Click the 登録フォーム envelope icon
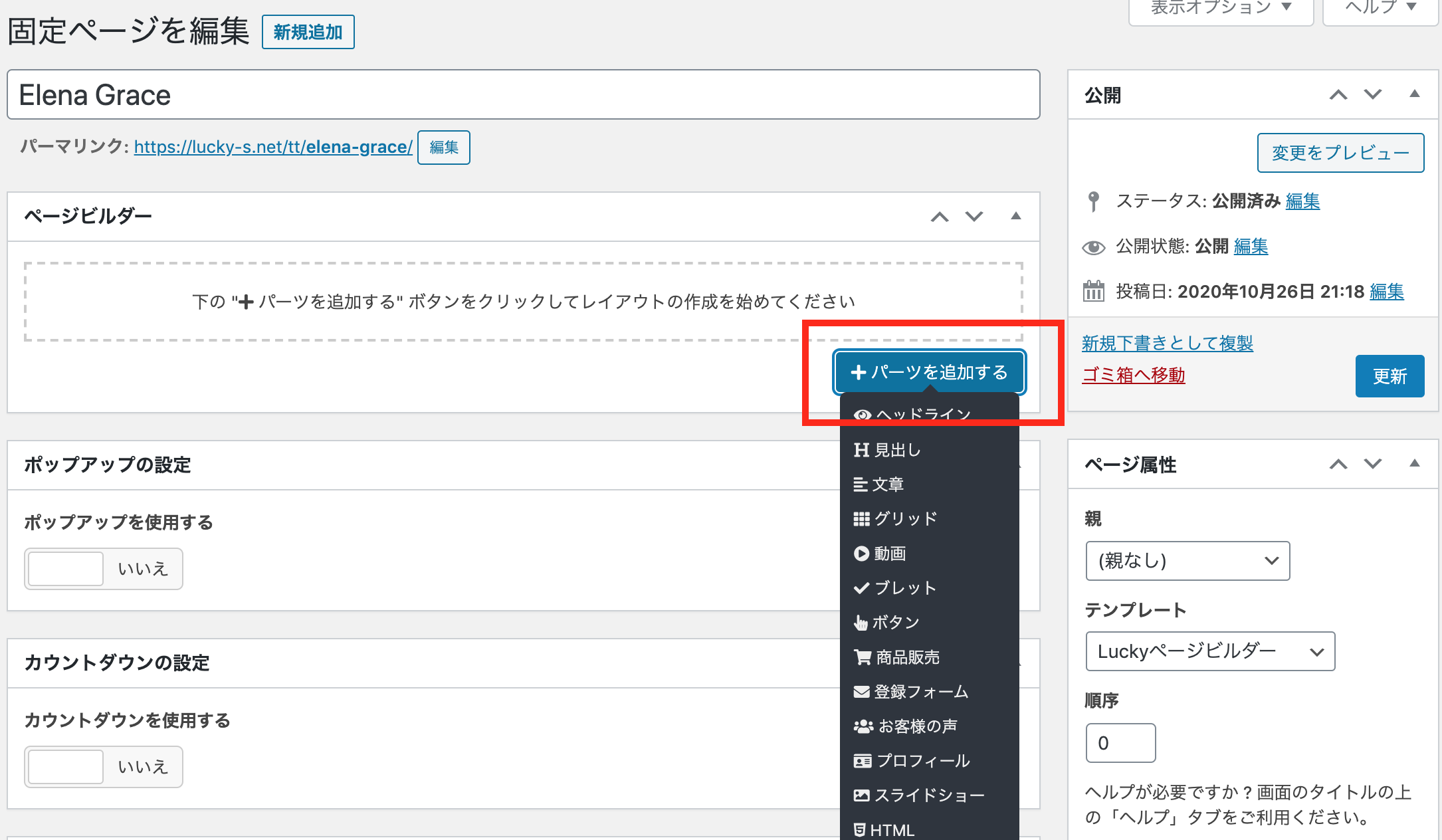Image resolution: width=1442 pixels, height=840 pixels. (861, 692)
